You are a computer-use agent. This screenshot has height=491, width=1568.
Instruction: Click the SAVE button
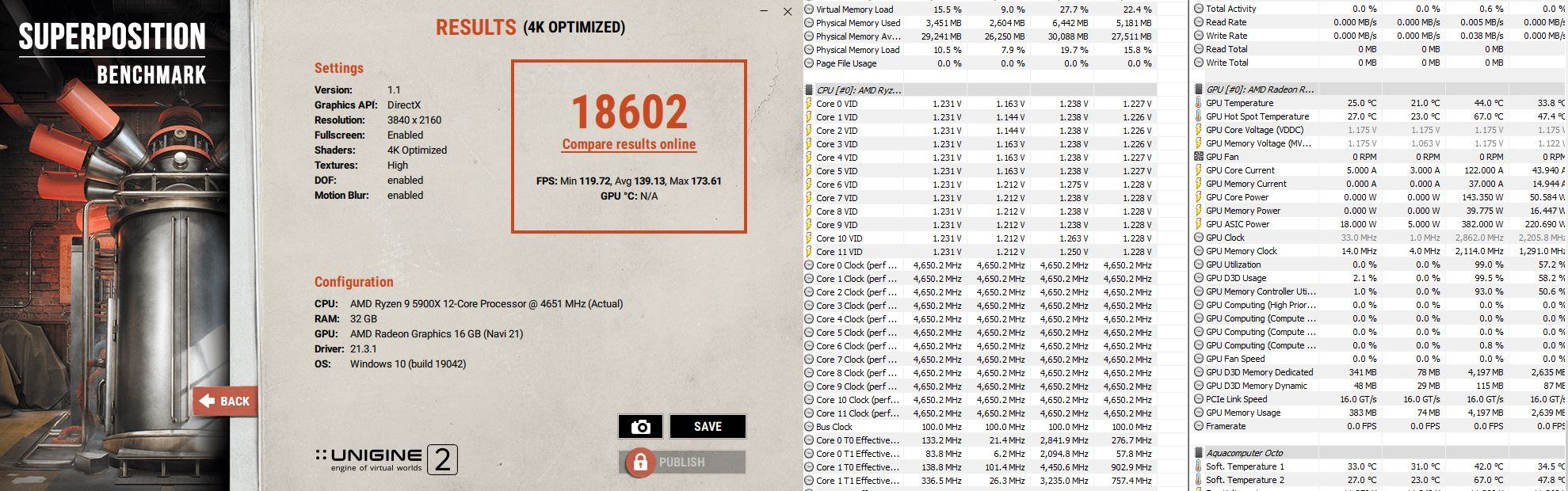coord(708,427)
